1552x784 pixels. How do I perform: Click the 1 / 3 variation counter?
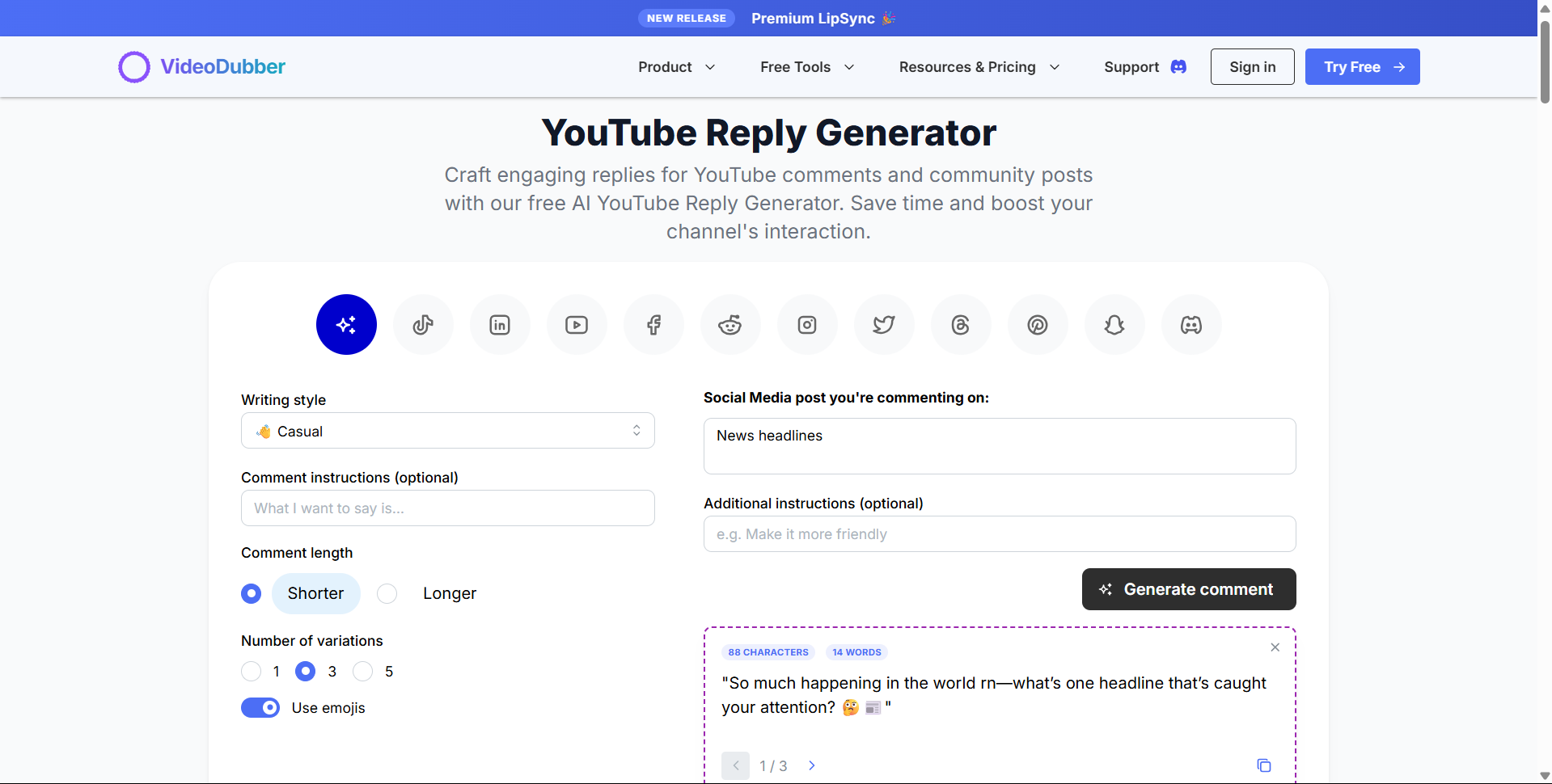point(773,765)
